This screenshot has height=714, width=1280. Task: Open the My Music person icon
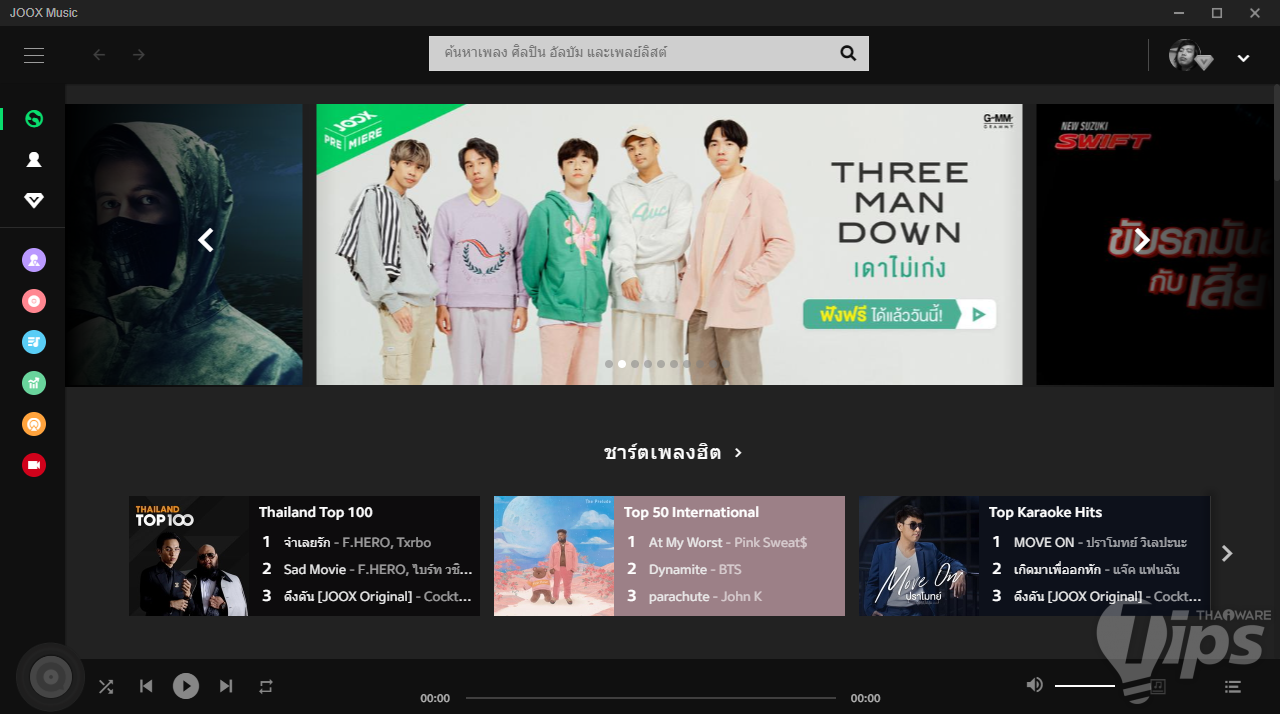34,160
